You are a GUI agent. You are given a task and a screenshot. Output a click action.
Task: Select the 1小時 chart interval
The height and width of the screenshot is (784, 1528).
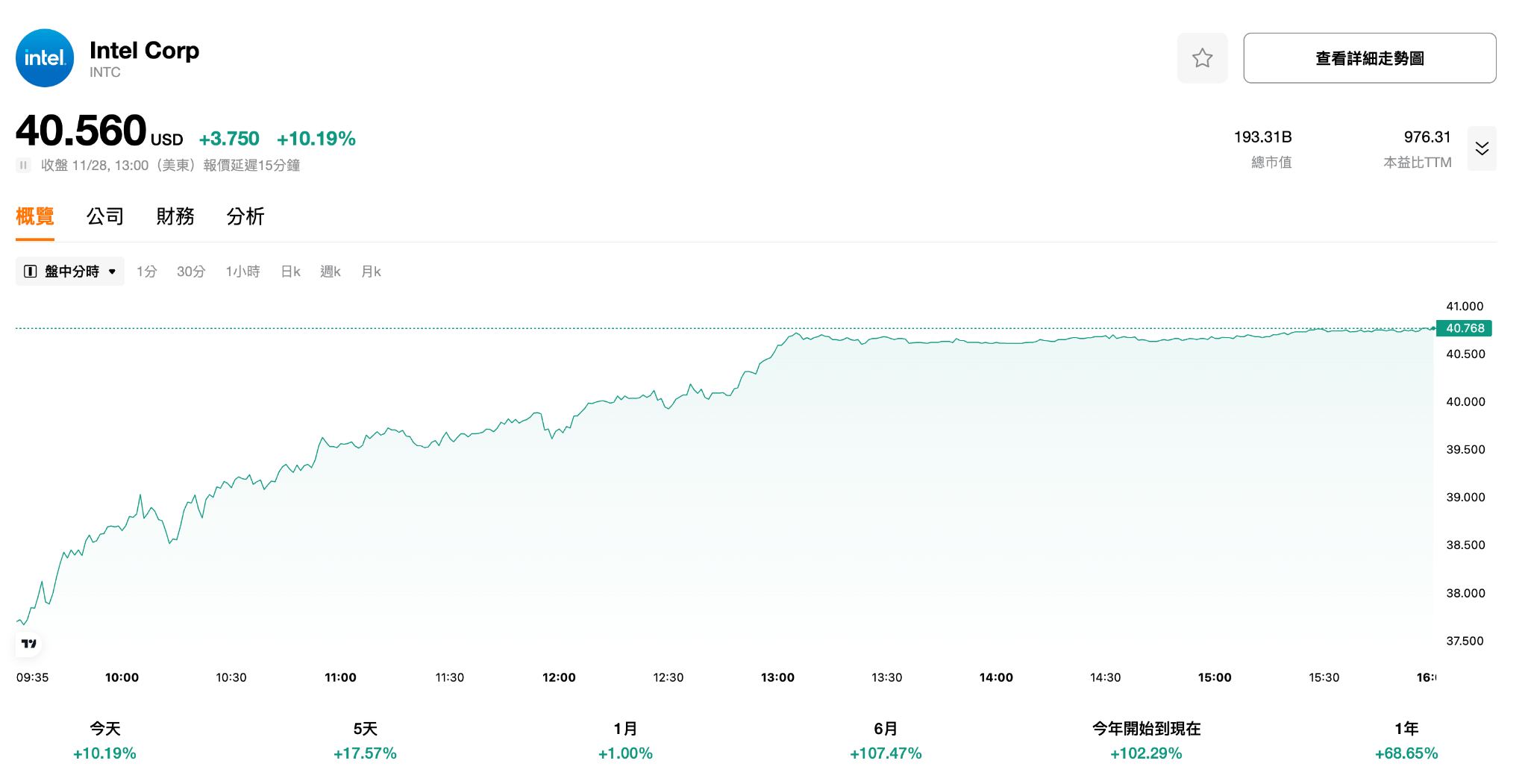242,272
